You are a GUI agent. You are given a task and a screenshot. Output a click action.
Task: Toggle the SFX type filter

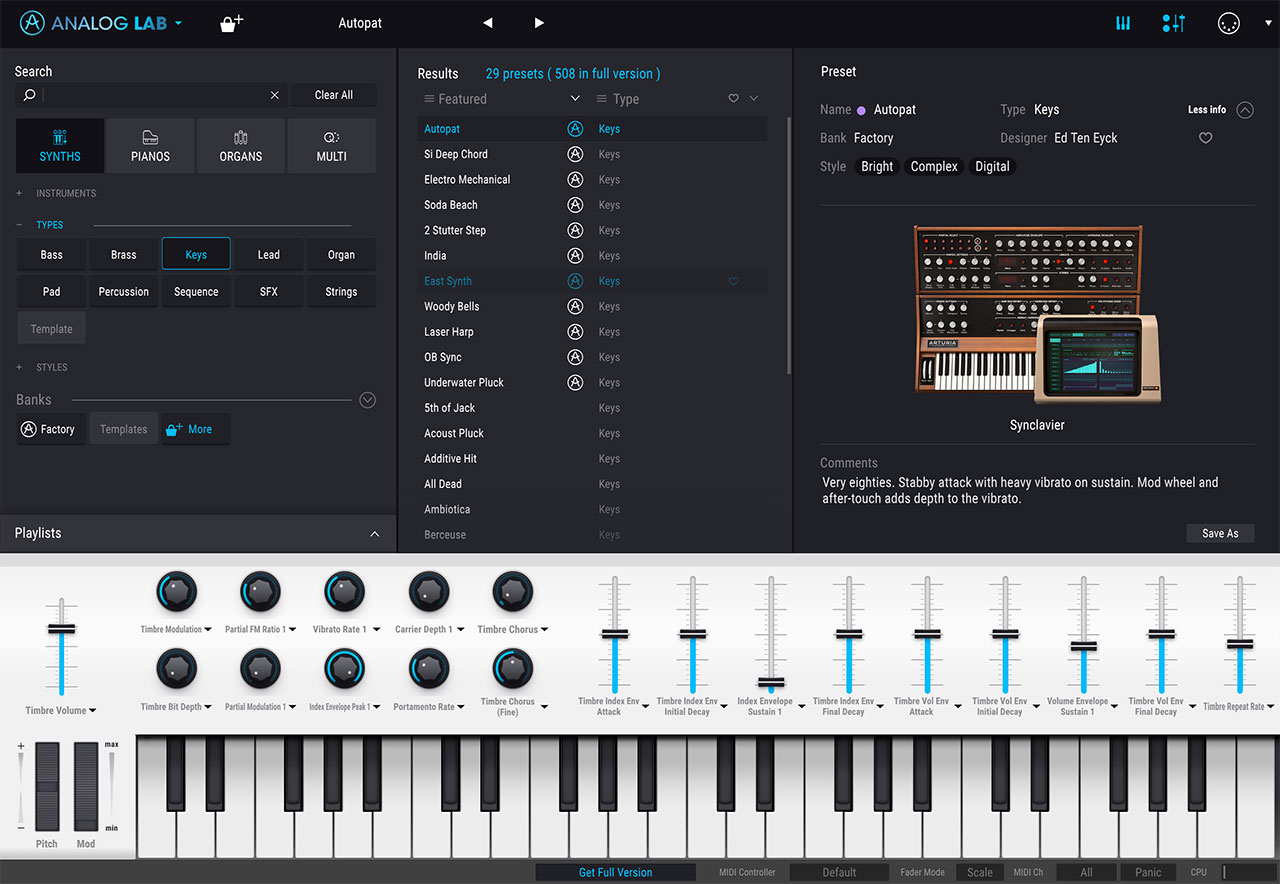pos(269,291)
